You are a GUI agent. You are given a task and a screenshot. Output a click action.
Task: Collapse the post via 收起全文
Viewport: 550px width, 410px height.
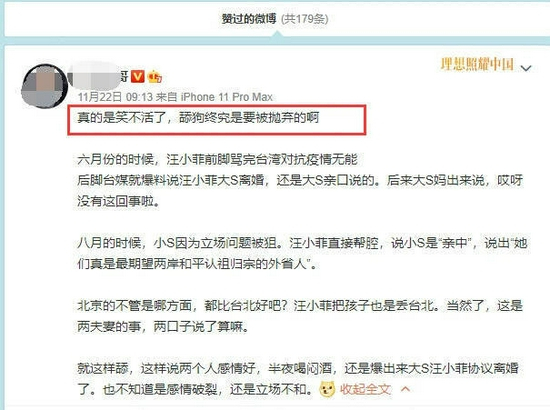click(x=365, y=389)
